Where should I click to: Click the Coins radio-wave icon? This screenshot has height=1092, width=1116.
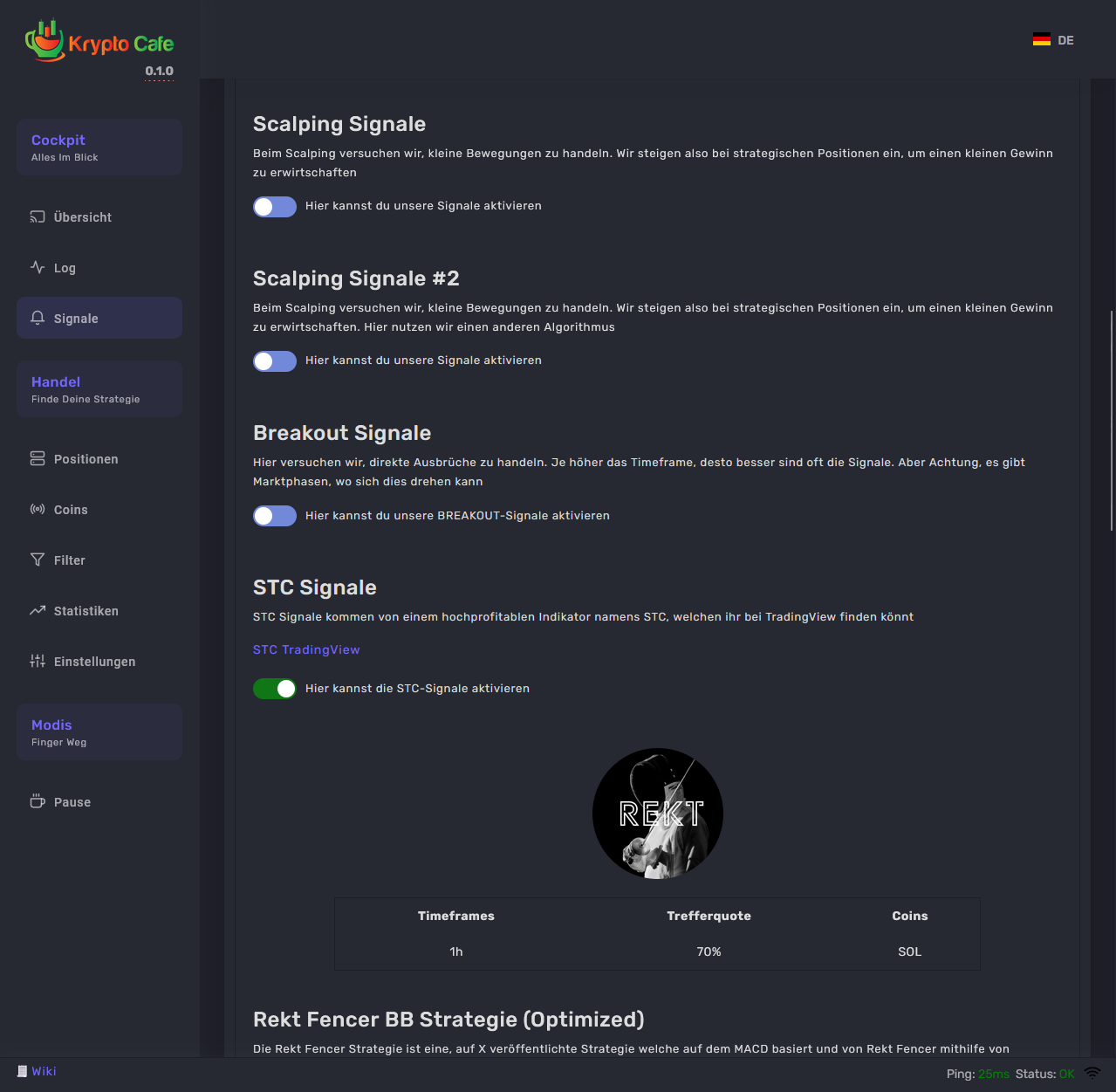point(38,509)
